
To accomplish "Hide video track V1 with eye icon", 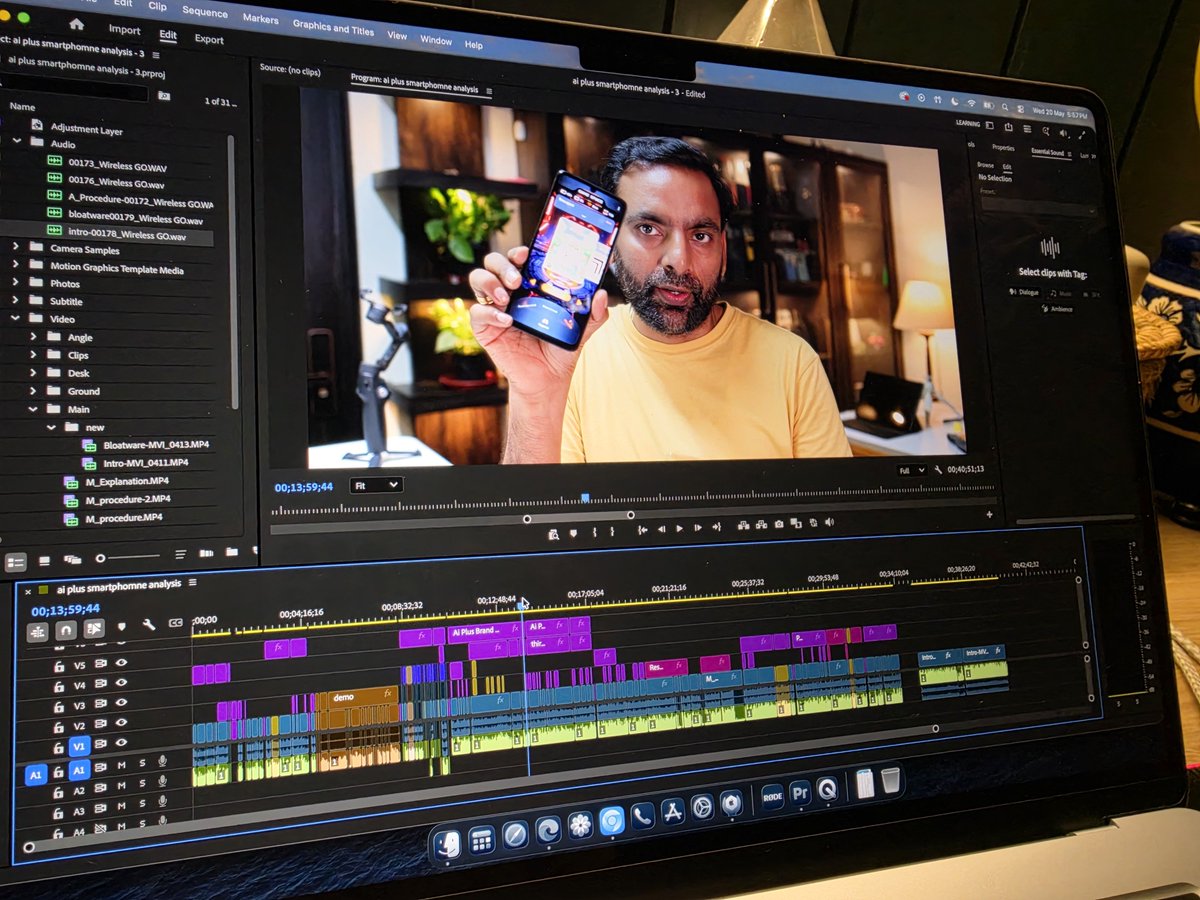I will (120, 743).
